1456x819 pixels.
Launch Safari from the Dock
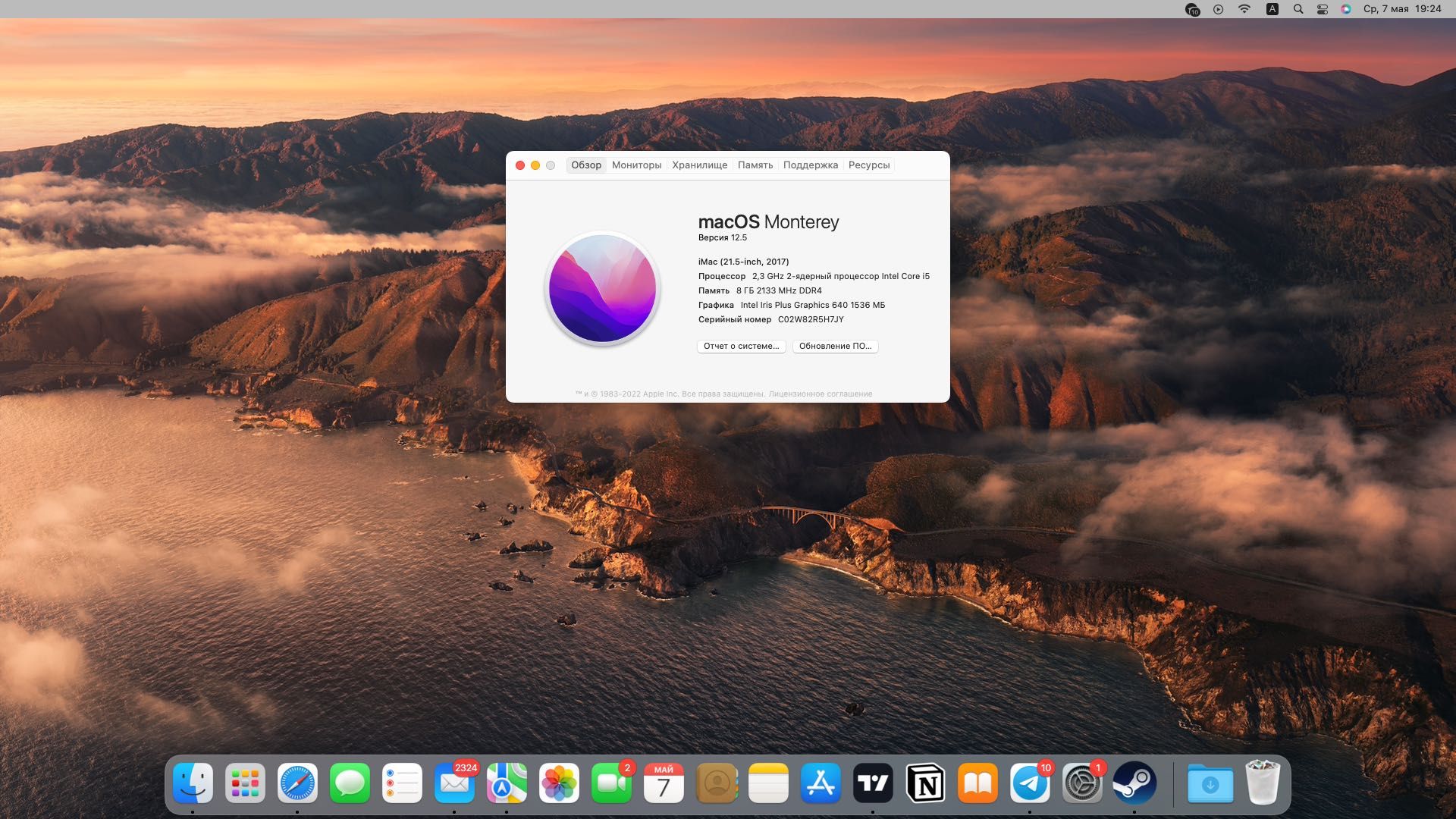297,783
